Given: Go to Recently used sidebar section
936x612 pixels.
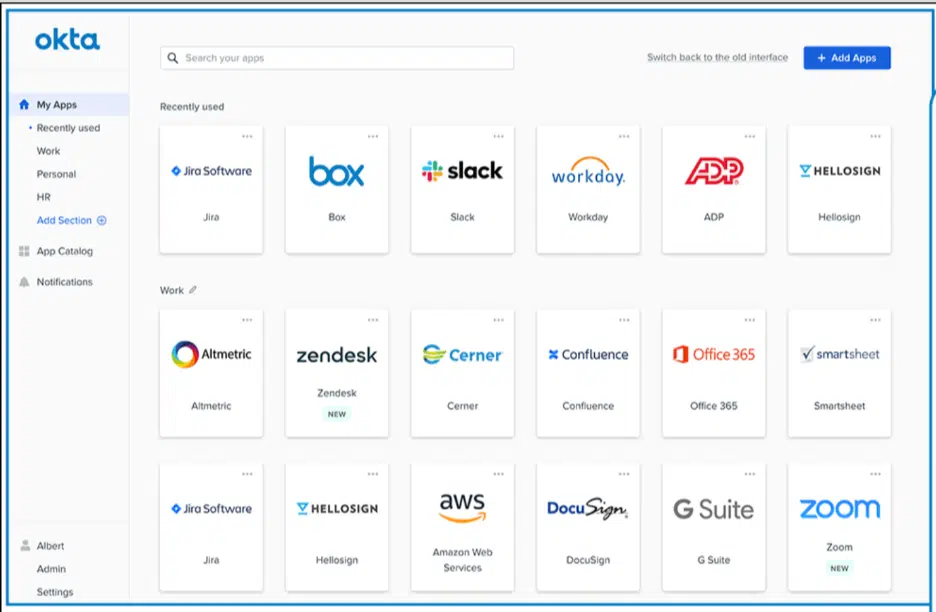Looking at the screenshot, I should tap(68, 128).
